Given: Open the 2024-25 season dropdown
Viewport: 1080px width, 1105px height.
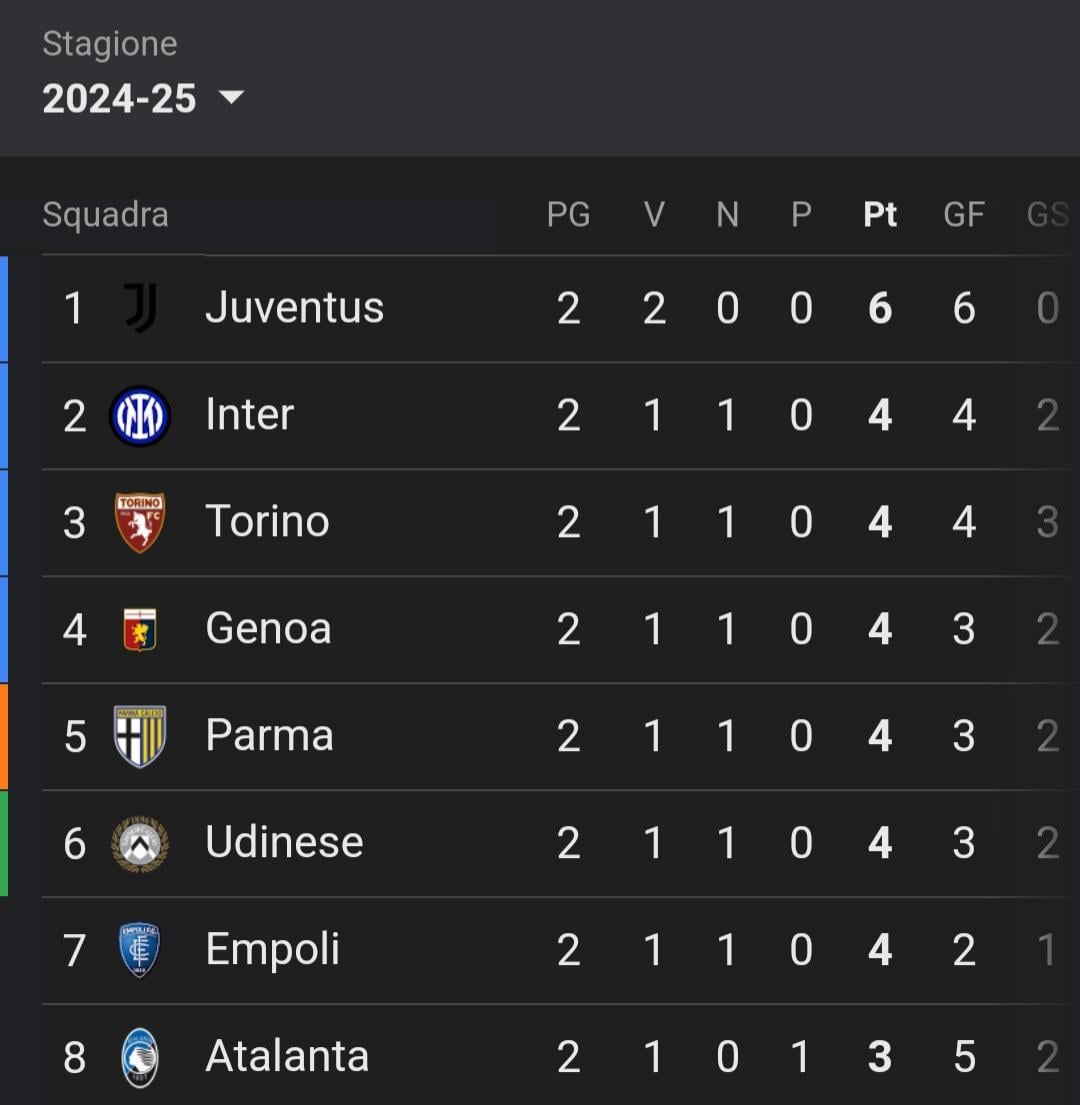Looking at the screenshot, I should click(143, 98).
